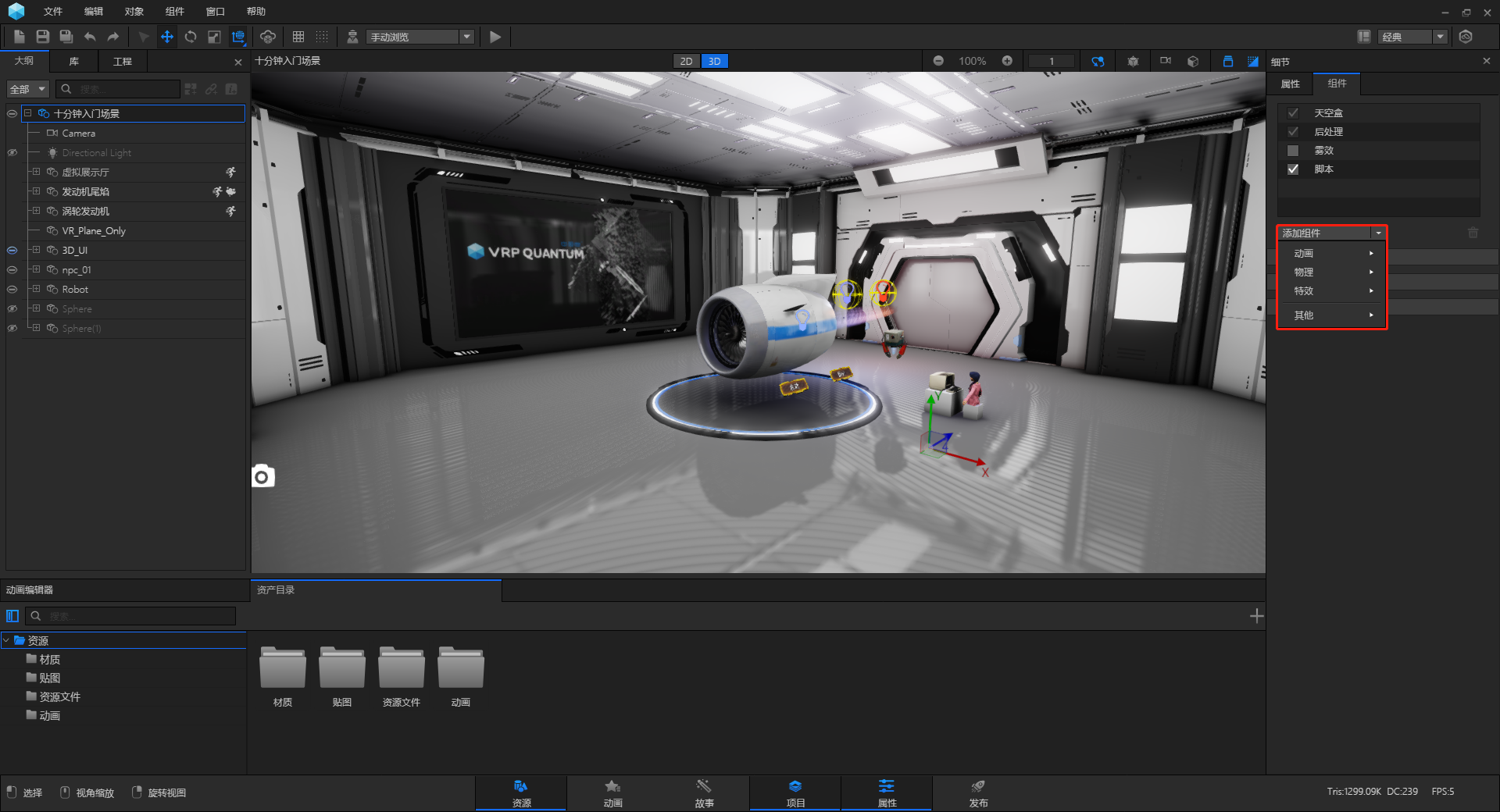
Task: Create a new file from the toolbar
Action: pyautogui.click(x=20, y=37)
